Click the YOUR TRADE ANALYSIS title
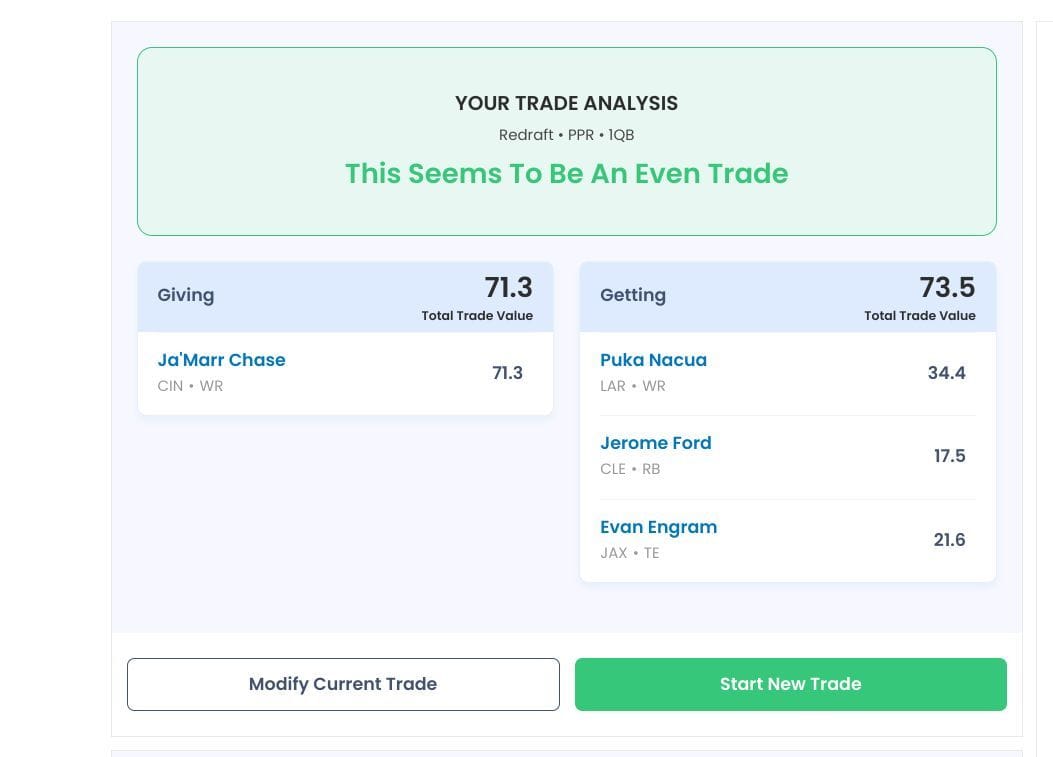 [x=566, y=103]
